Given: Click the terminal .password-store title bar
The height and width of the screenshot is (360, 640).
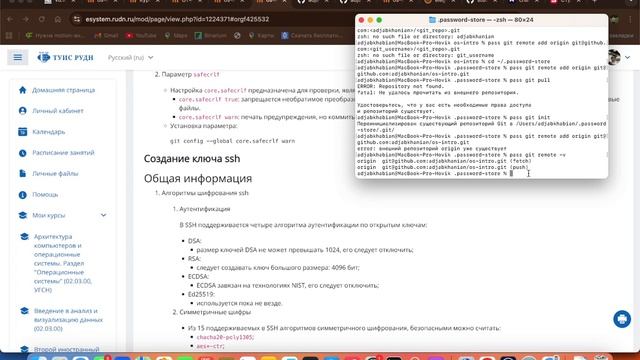Looking at the screenshot, I should 481,20.
